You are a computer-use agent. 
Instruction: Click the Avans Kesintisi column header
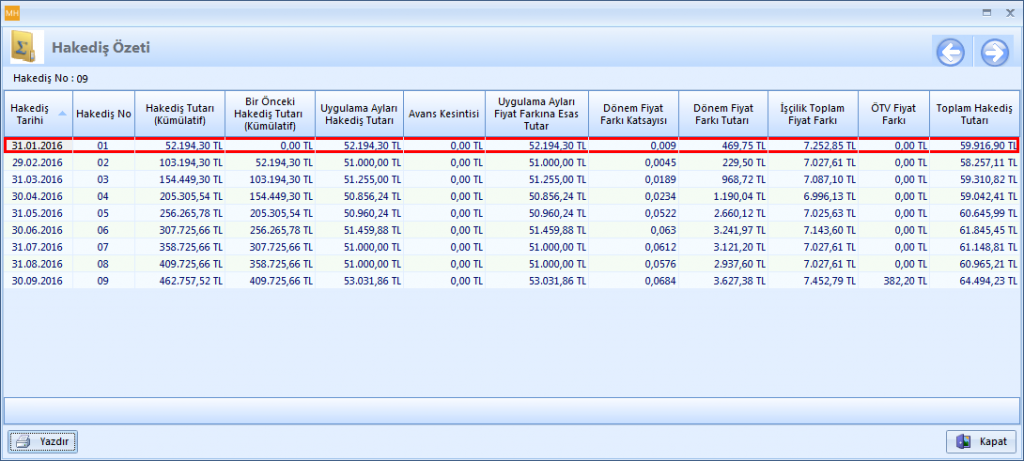[x=445, y=114]
